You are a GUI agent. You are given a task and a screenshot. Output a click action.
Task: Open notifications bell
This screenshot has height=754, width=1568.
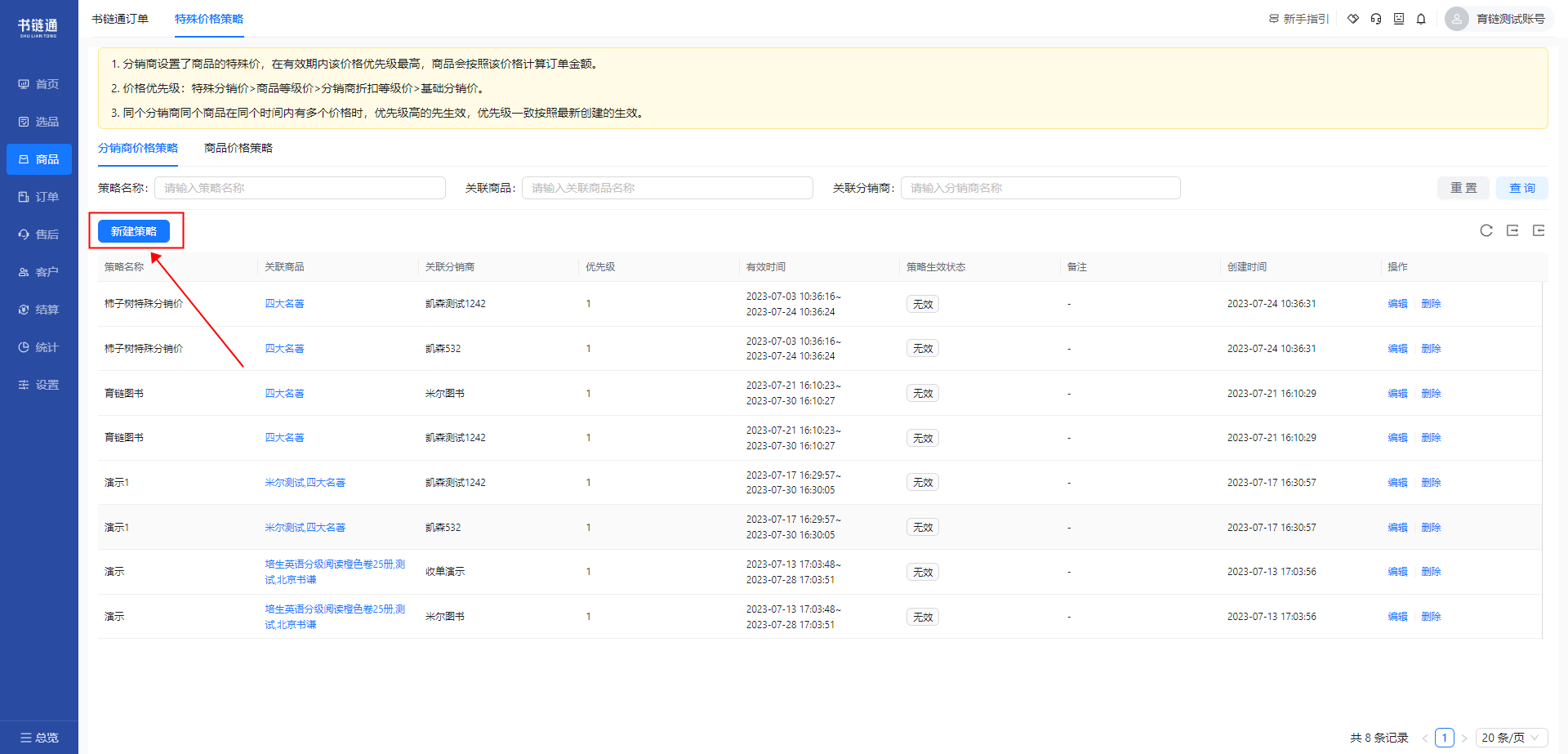pyautogui.click(x=1421, y=19)
